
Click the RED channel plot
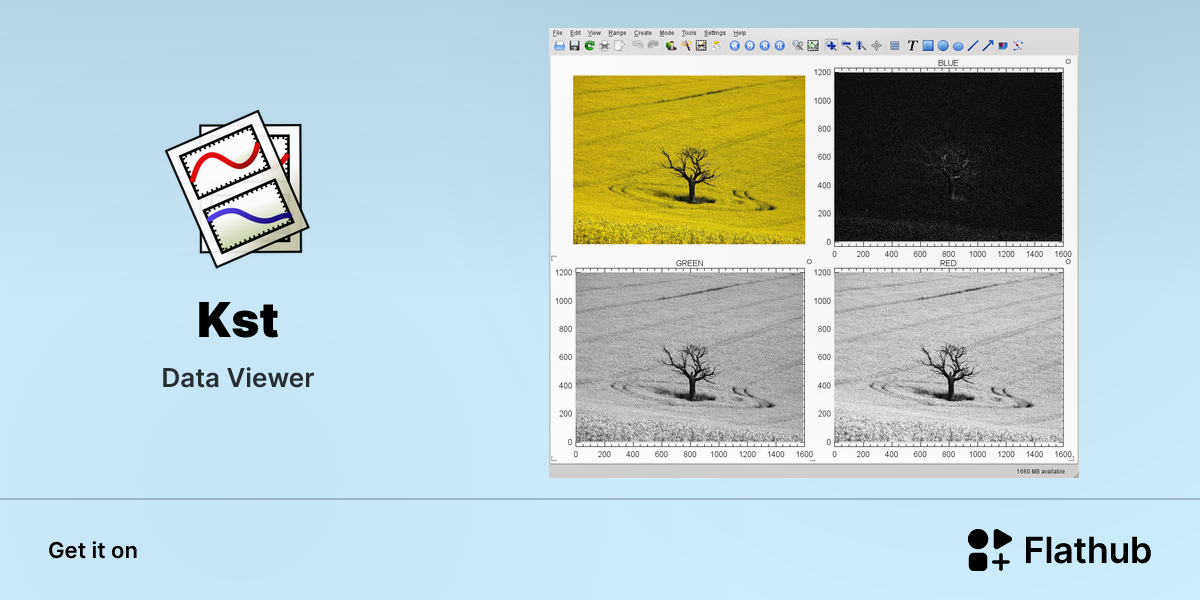point(948,356)
